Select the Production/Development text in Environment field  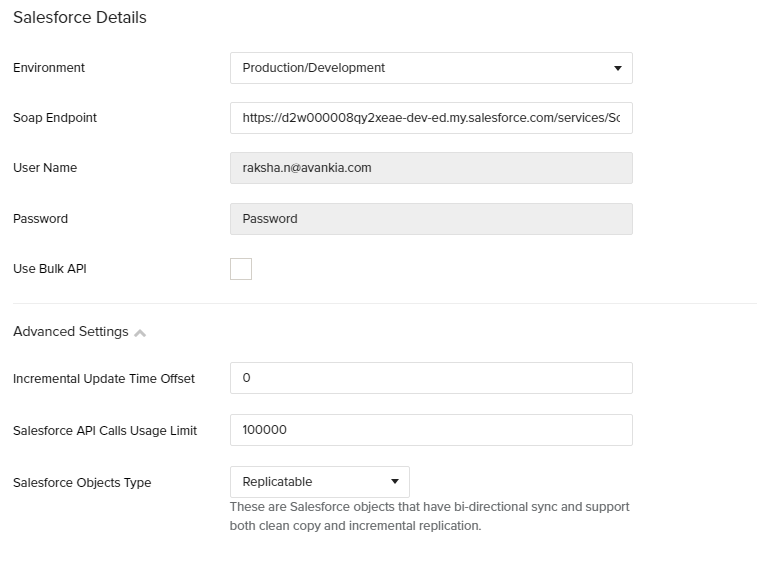coord(314,68)
